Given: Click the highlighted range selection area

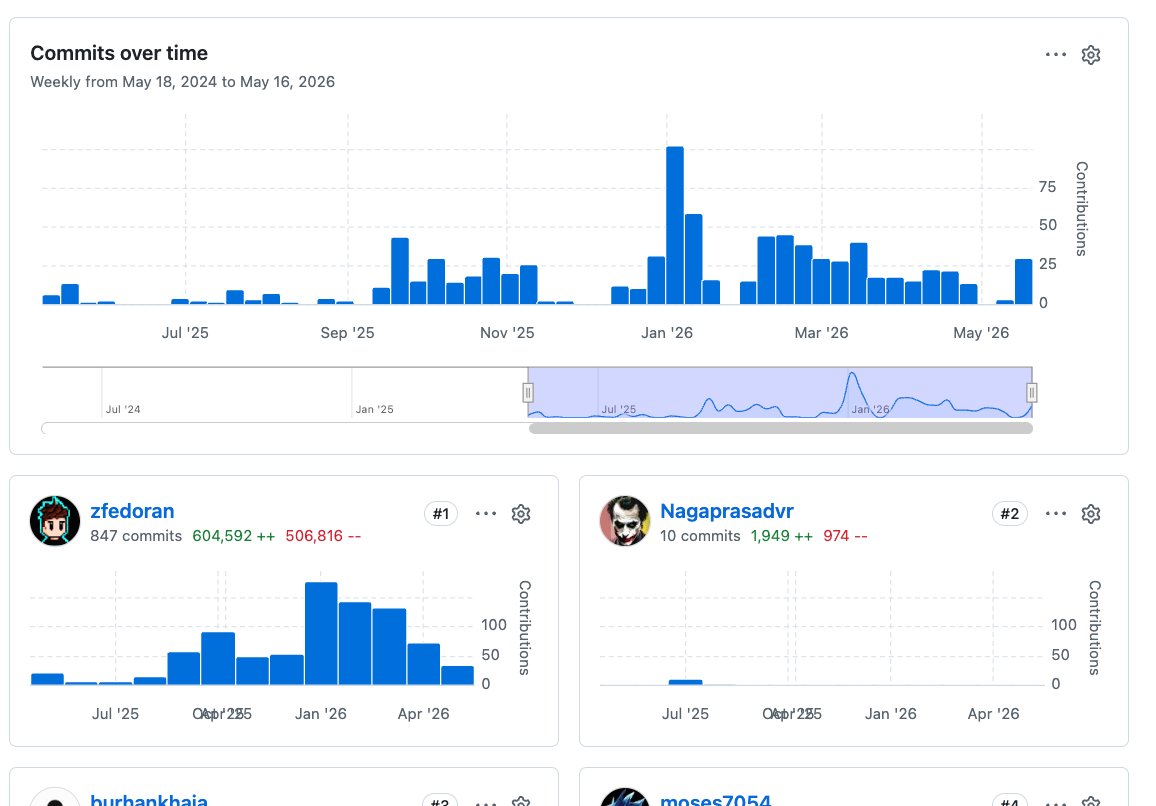Looking at the screenshot, I should click(x=780, y=392).
